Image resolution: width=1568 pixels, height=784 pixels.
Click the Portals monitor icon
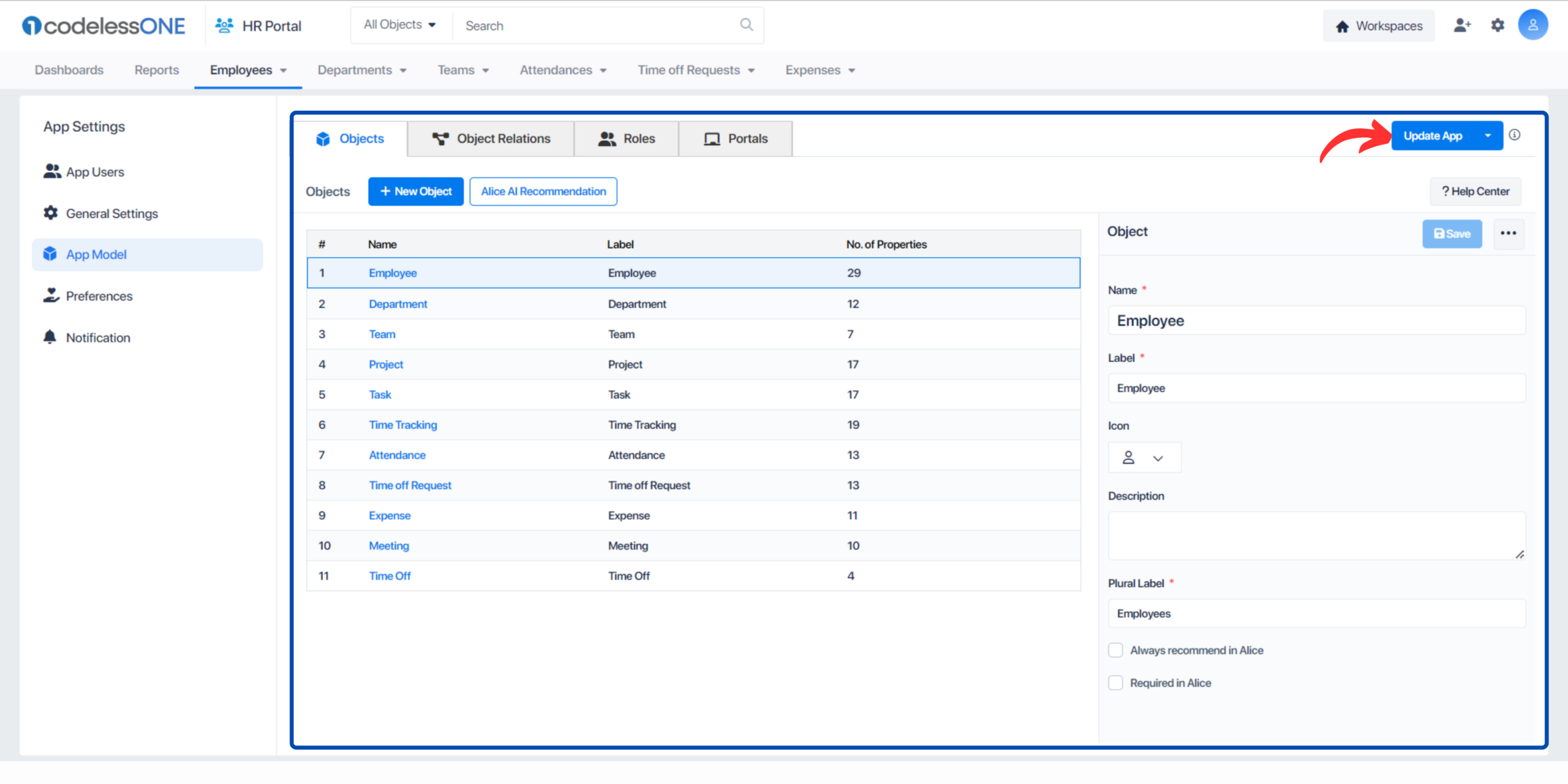712,139
